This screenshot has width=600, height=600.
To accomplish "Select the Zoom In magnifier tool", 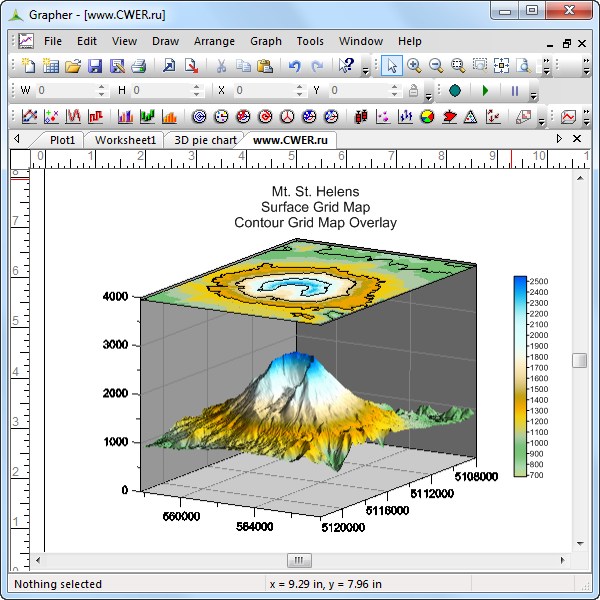I will [414, 66].
